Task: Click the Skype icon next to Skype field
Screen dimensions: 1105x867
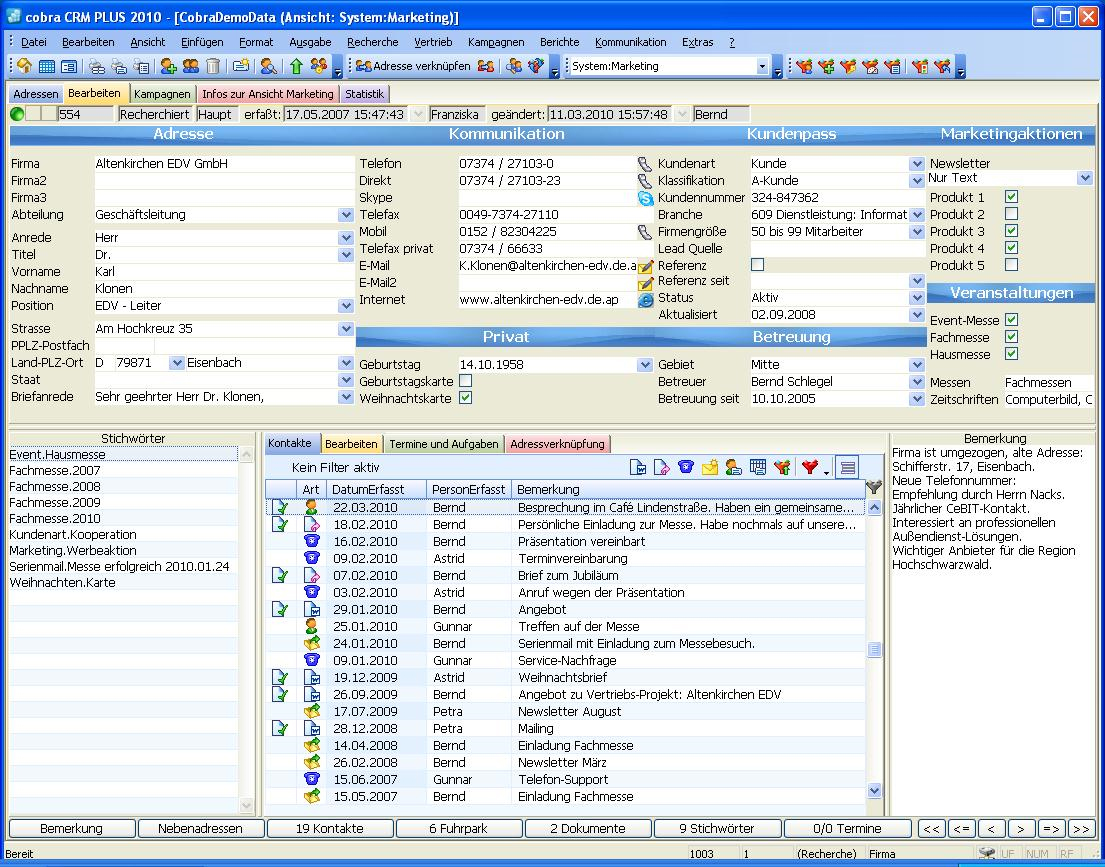Action: pos(645,198)
